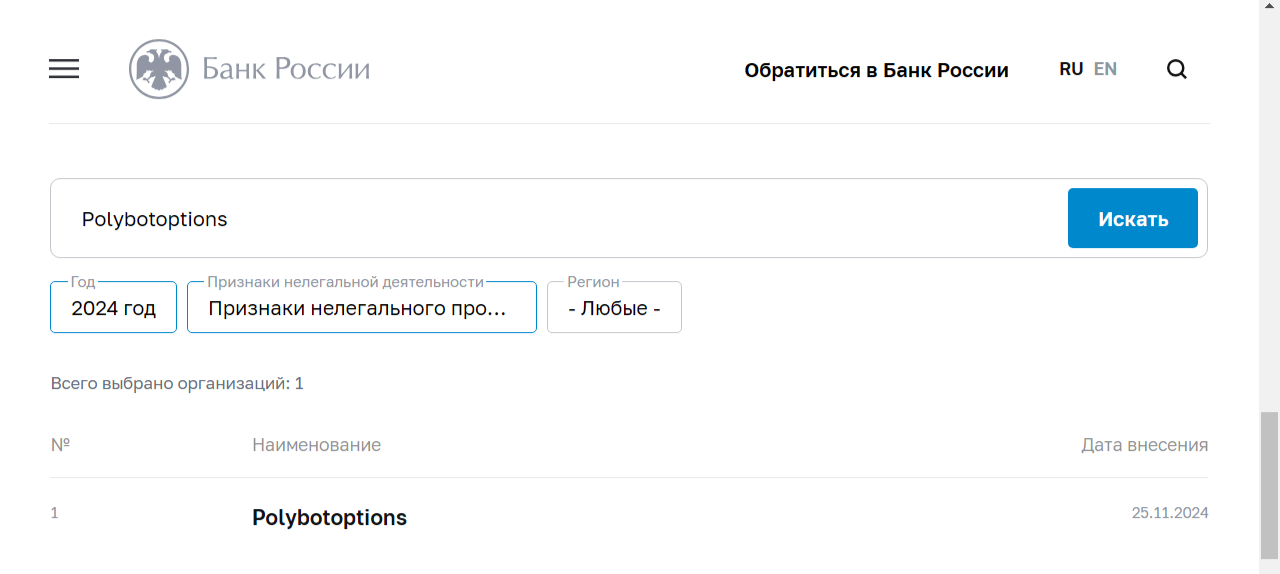Click the Всего выбрано организаций count text
1280x574 pixels.
(x=177, y=383)
